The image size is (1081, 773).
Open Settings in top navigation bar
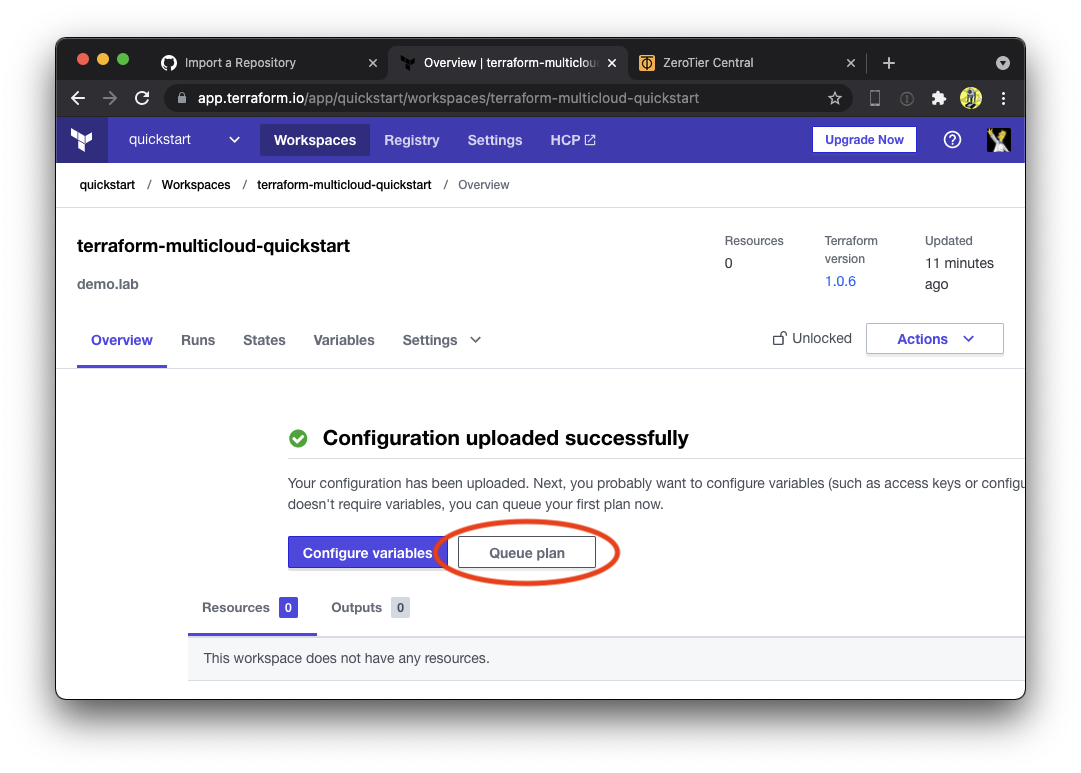(x=495, y=140)
